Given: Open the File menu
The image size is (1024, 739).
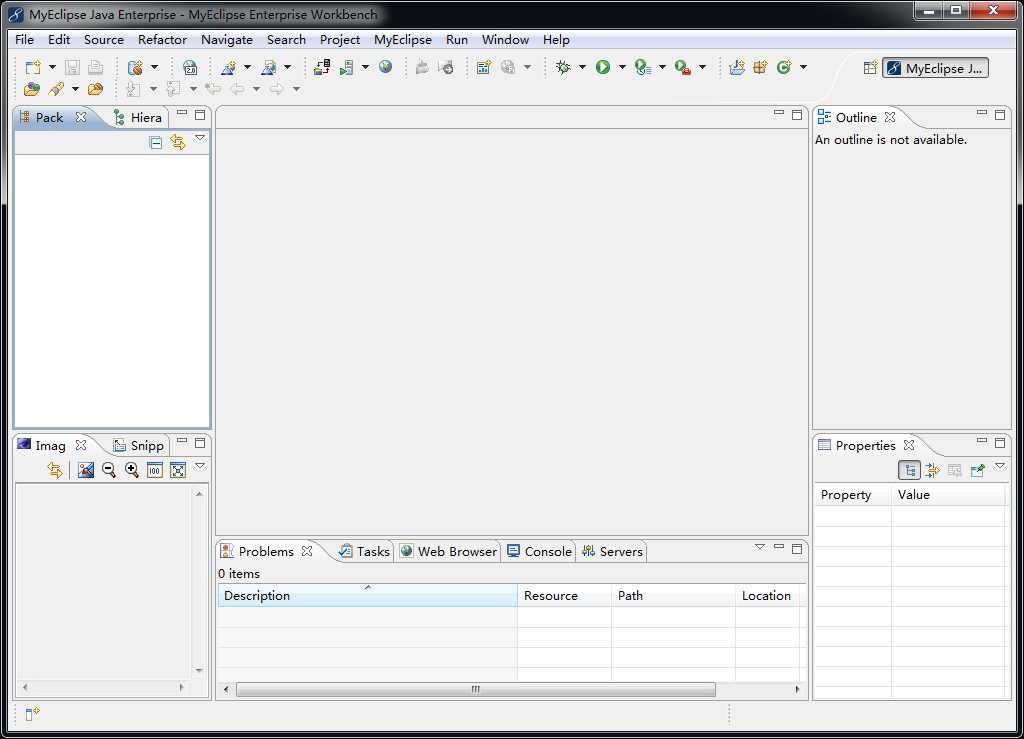Looking at the screenshot, I should click(24, 40).
